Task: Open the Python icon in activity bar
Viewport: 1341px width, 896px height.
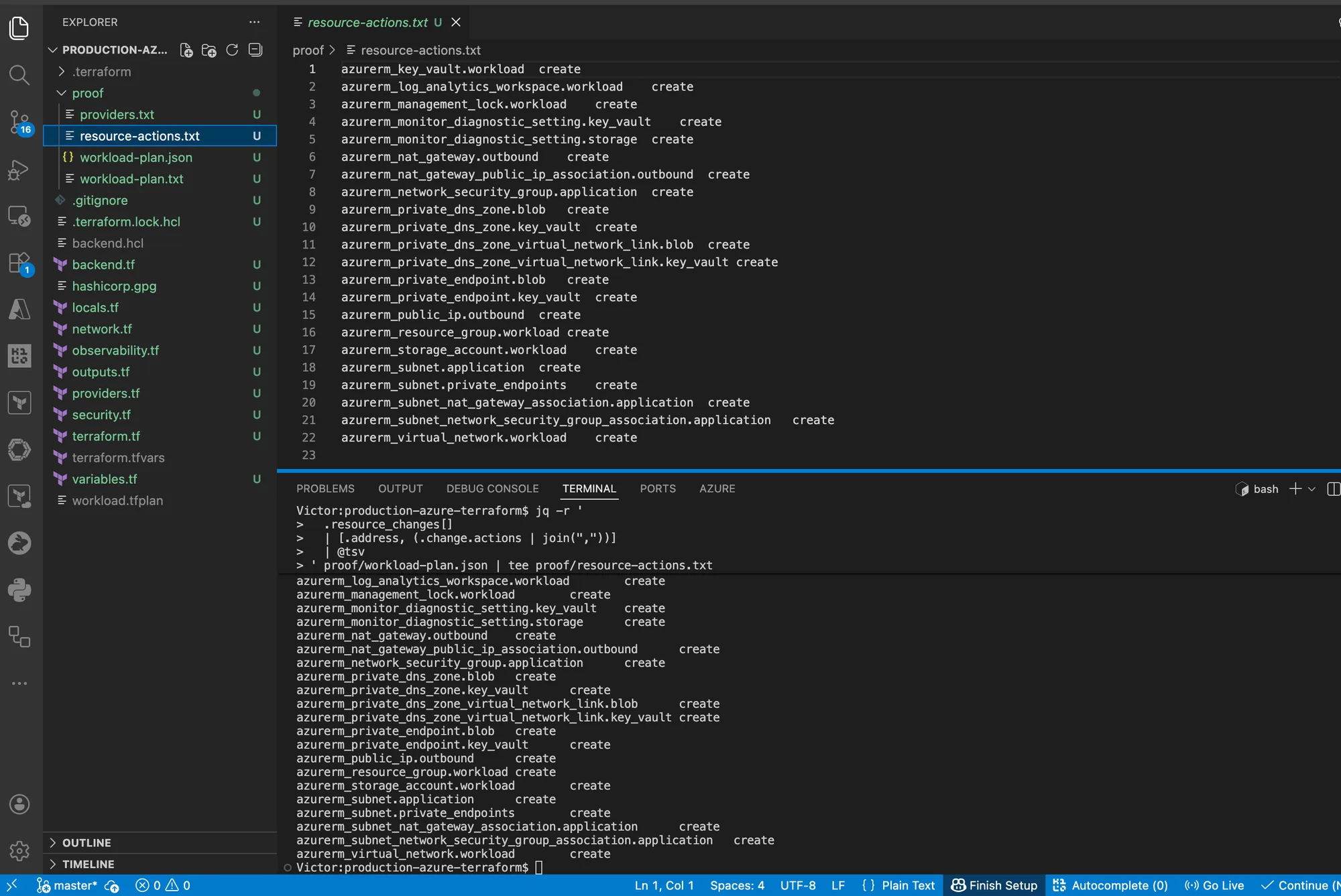Action: click(19, 590)
